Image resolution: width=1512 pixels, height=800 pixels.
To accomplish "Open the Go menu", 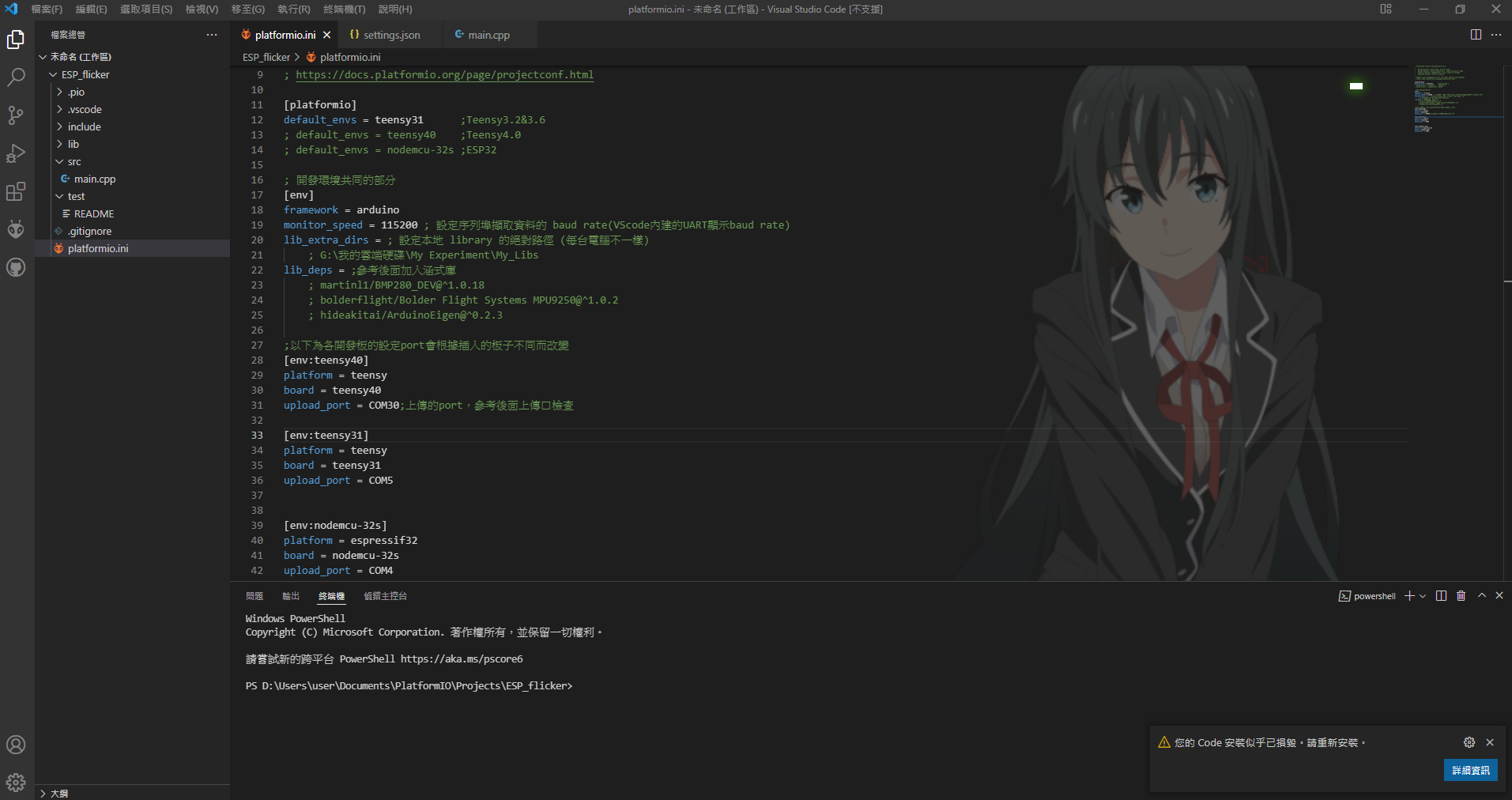I will pos(248,9).
